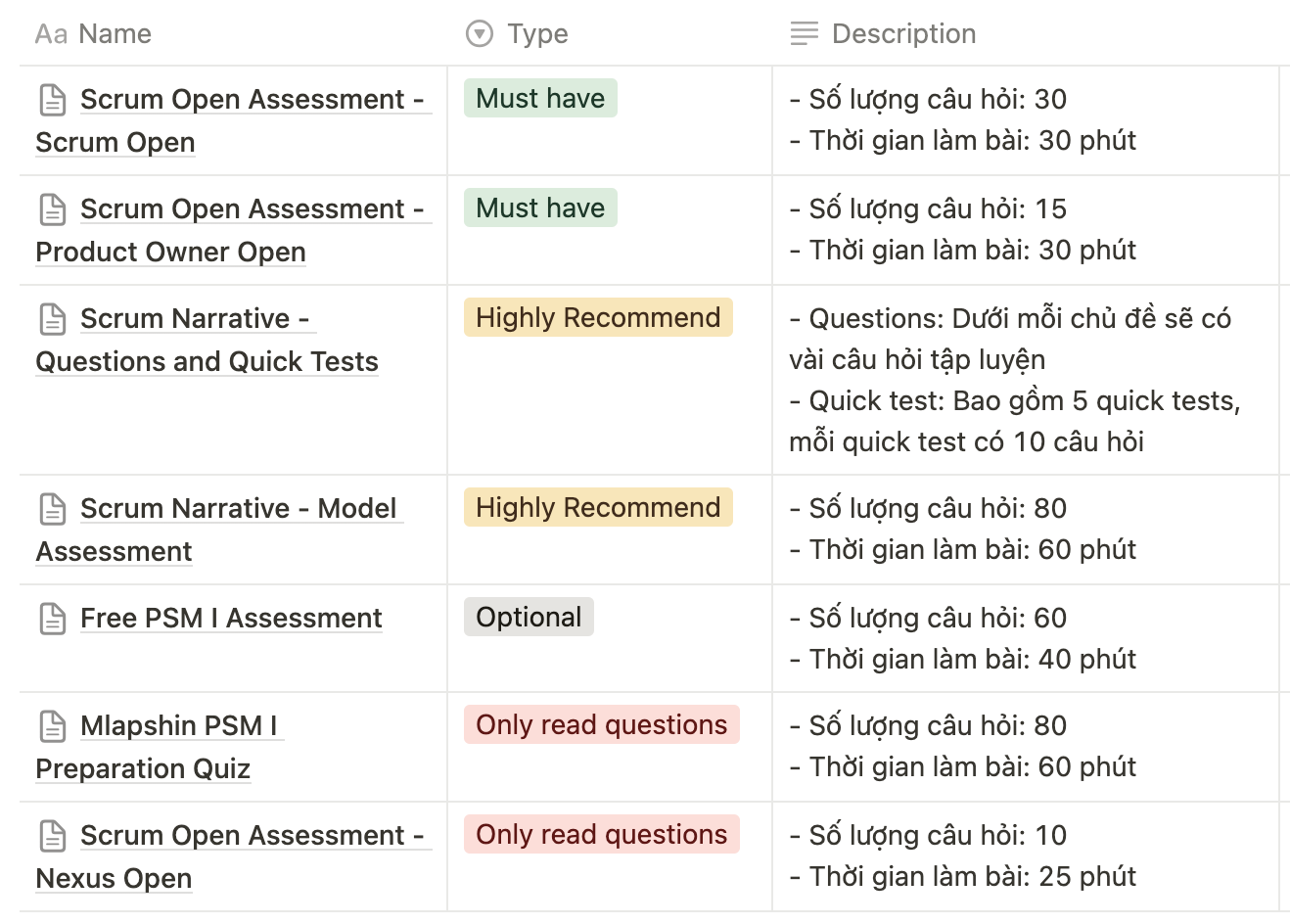Click text lines icon in Description header
Image resolution: width=1290 pixels, height=924 pixels.
pyautogui.click(x=804, y=34)
